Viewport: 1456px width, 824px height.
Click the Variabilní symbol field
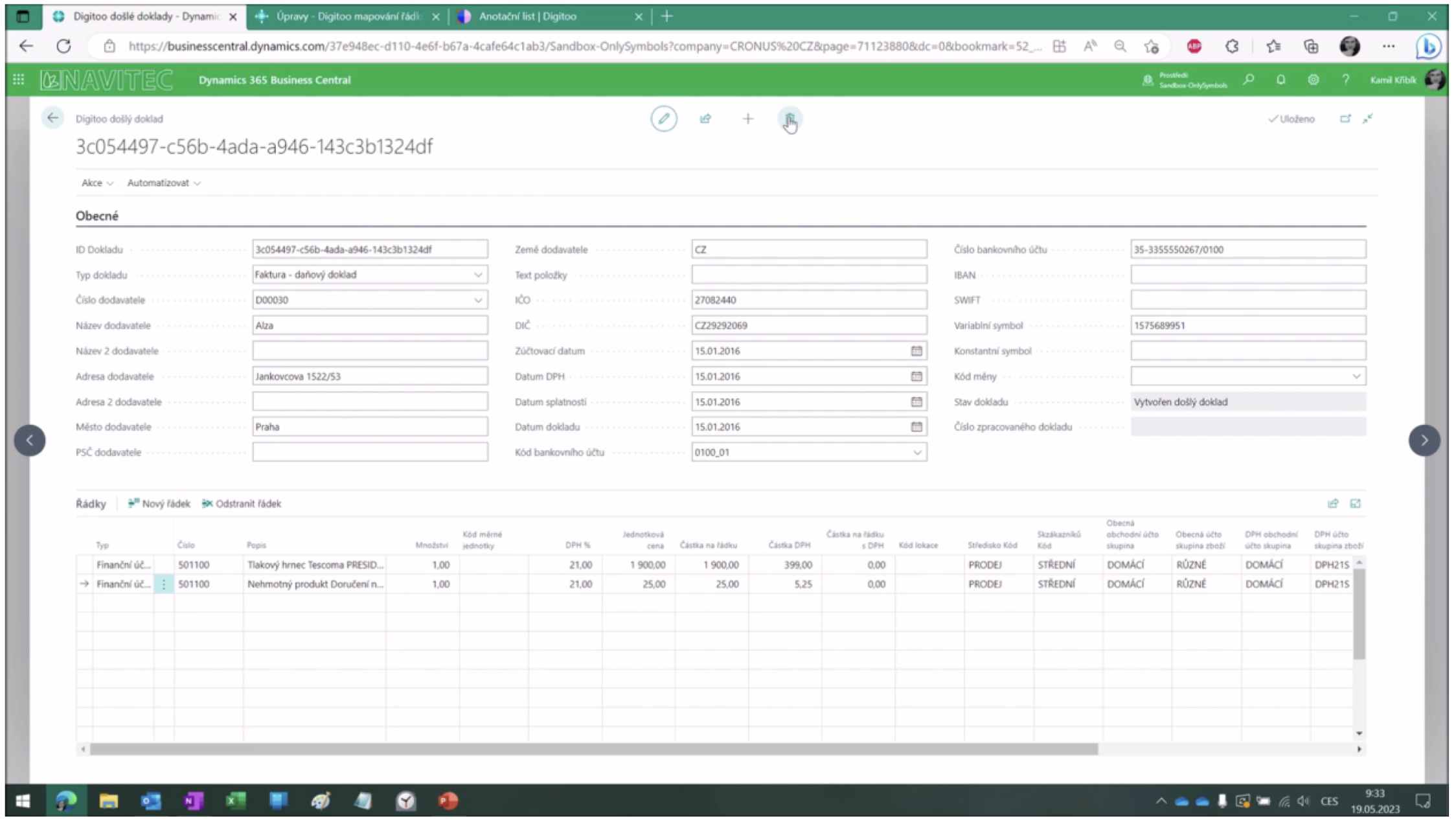pyautogui.click(x=1248, y=325)
